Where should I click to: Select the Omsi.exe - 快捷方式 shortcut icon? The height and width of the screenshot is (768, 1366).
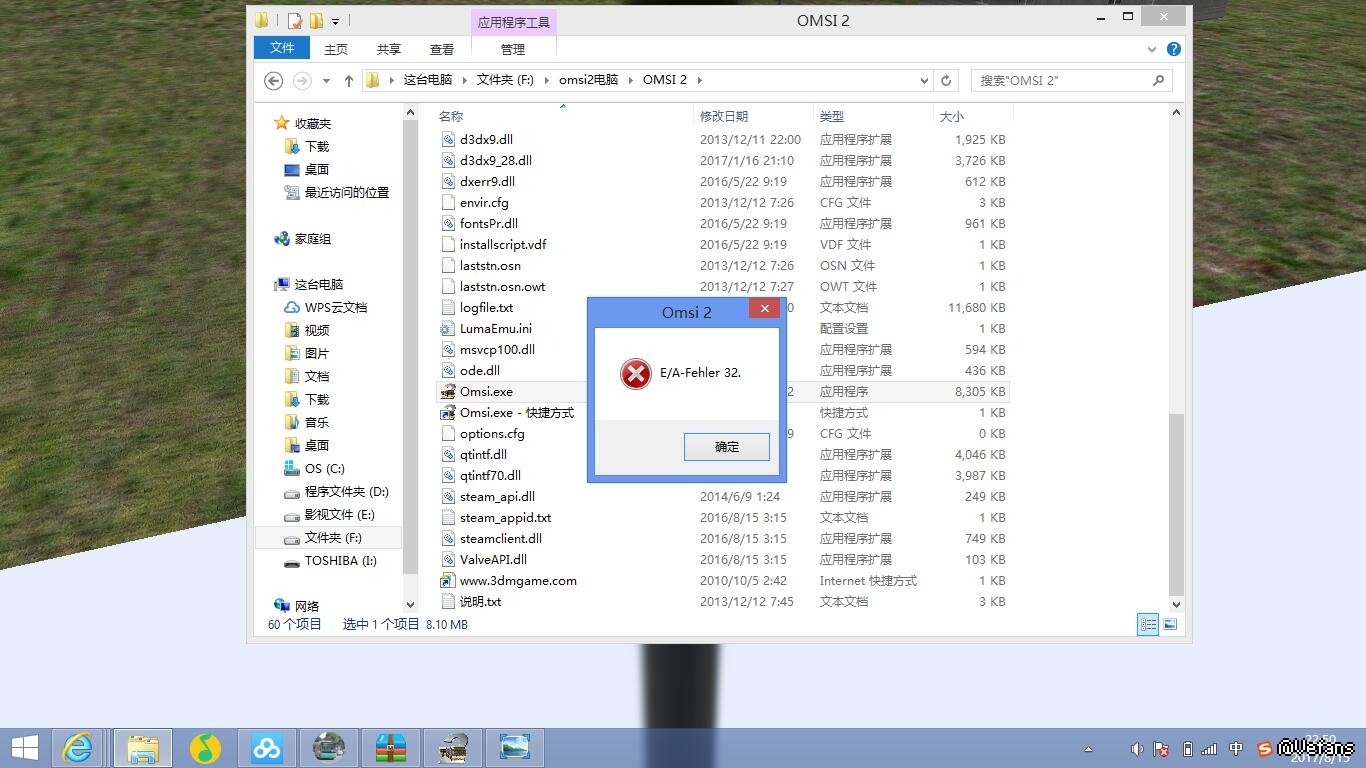[448, 413]
